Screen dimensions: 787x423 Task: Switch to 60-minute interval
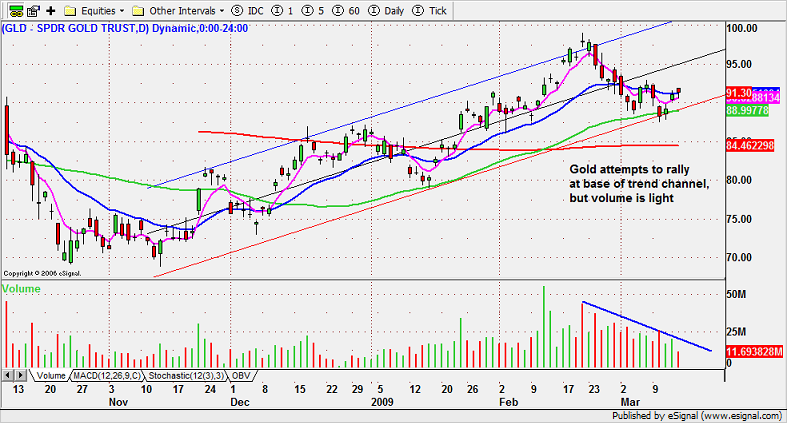point(346,11)
